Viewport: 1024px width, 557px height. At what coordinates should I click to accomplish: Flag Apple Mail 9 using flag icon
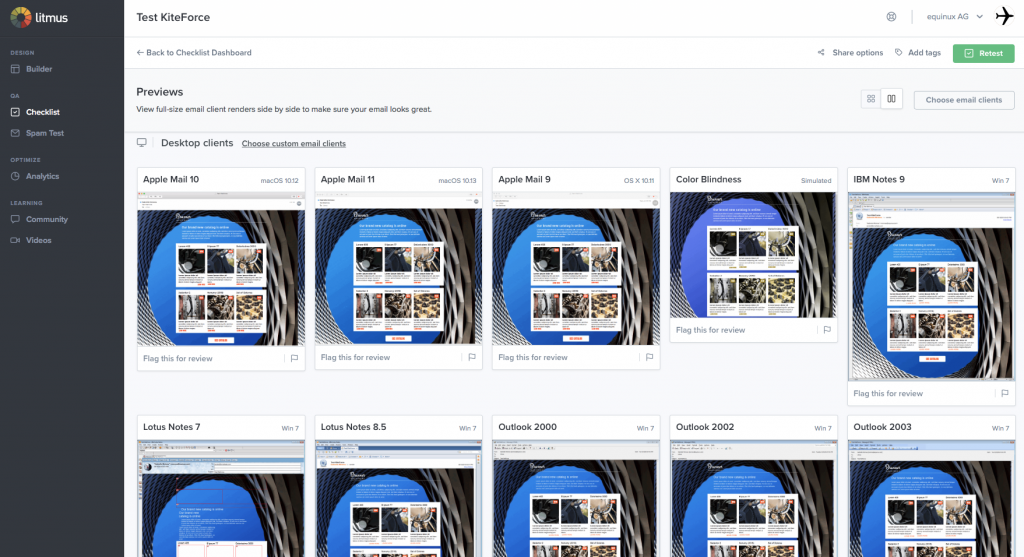pos(650,357)
